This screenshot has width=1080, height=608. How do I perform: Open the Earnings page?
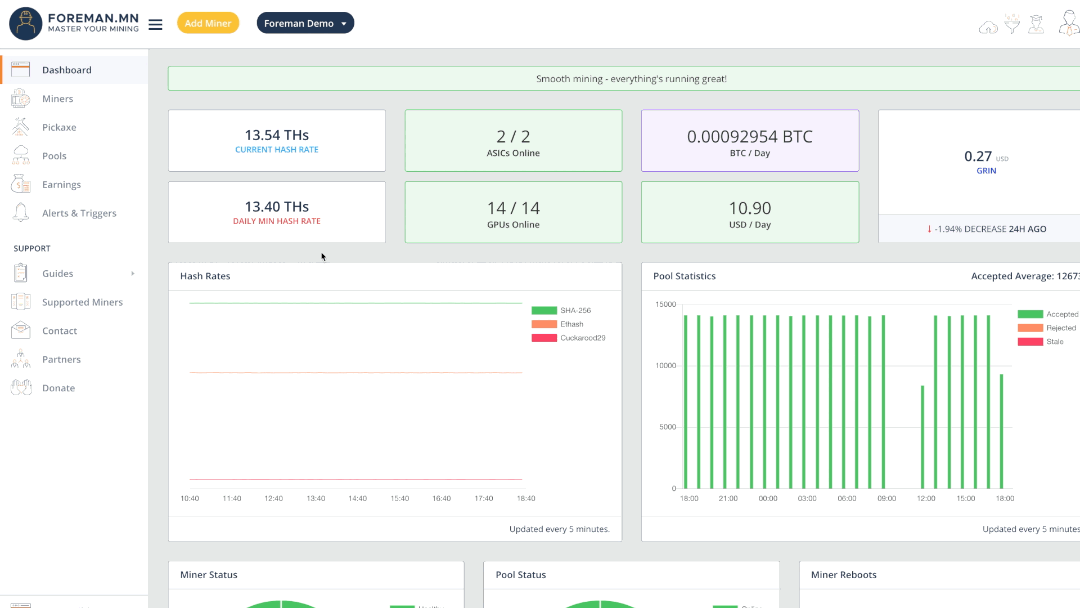point(61,185)
